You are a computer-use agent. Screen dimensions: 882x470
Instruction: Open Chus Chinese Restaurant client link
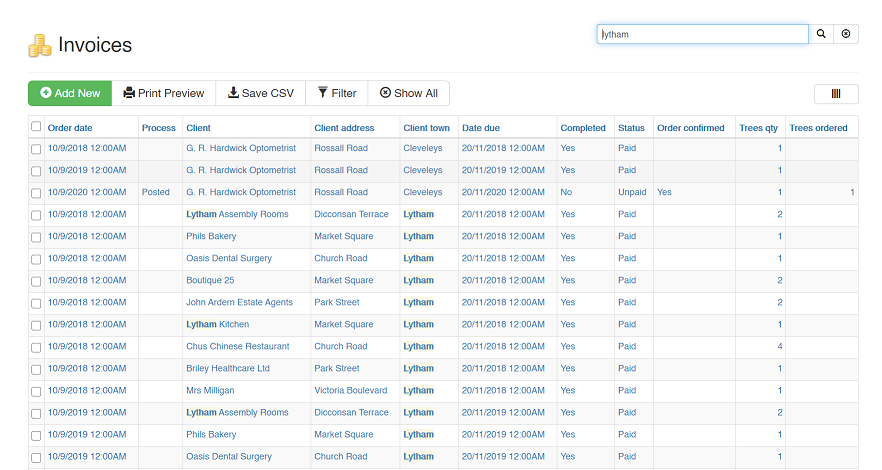point(238,346)
